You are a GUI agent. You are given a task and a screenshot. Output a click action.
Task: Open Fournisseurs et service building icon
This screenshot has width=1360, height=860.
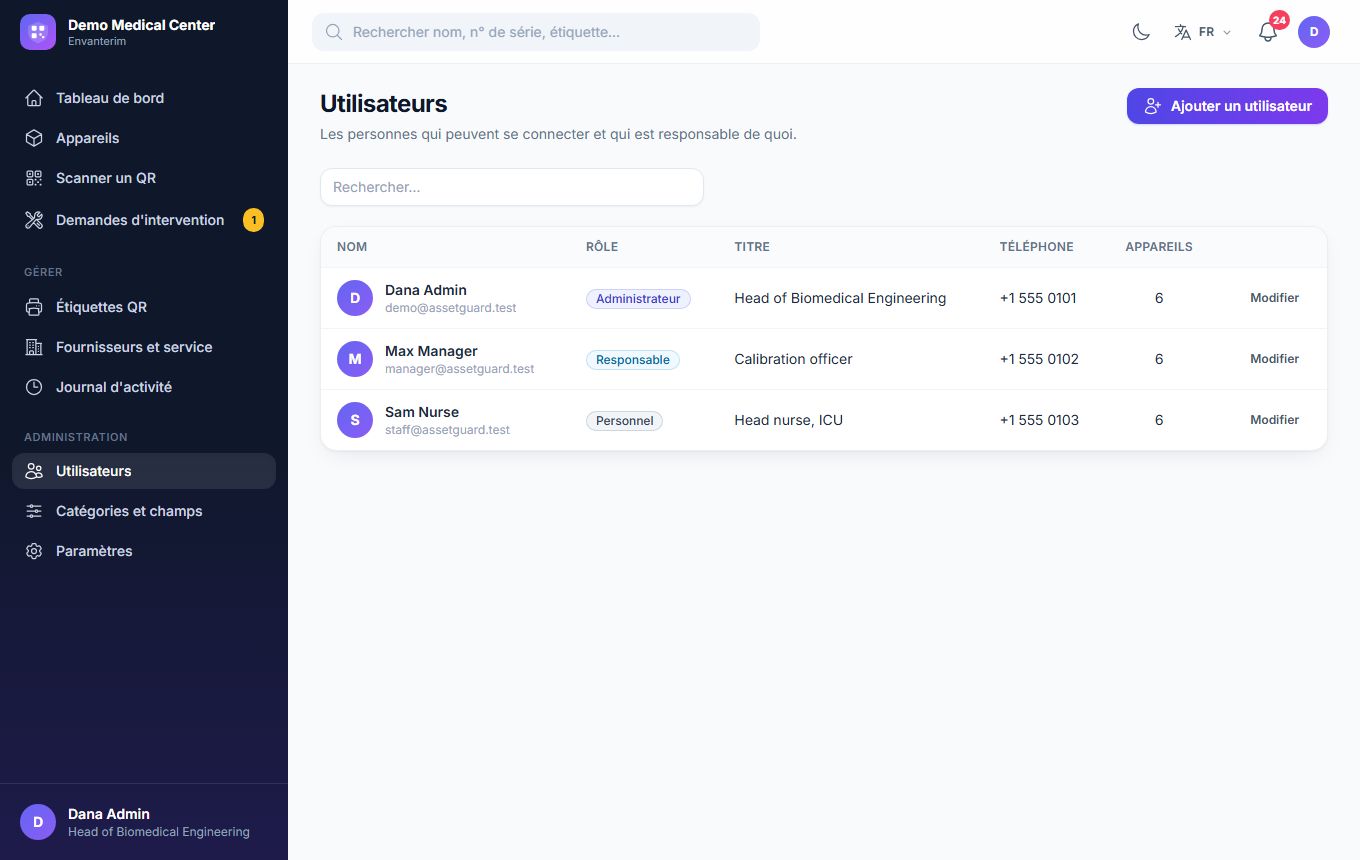click(x=34, y=347)
